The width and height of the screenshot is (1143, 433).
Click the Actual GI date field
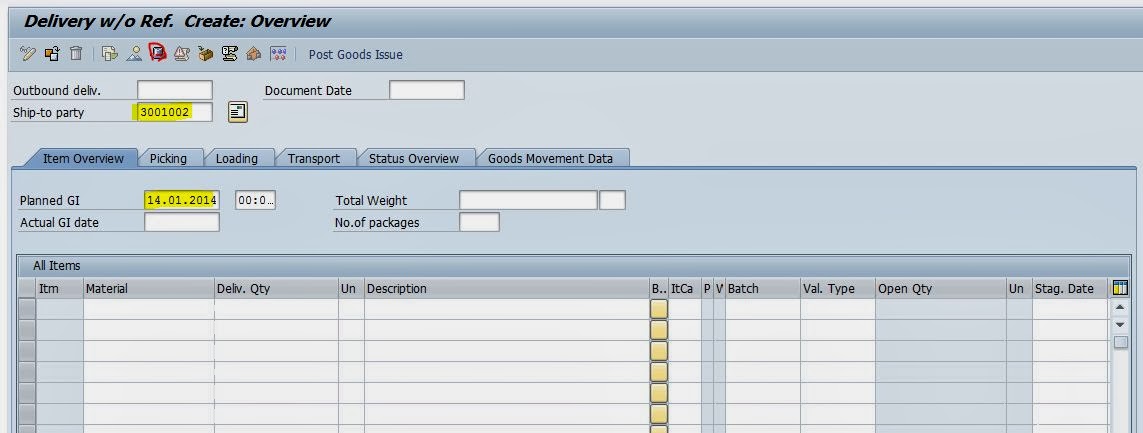pyautogui.click(x=182, y=222)
